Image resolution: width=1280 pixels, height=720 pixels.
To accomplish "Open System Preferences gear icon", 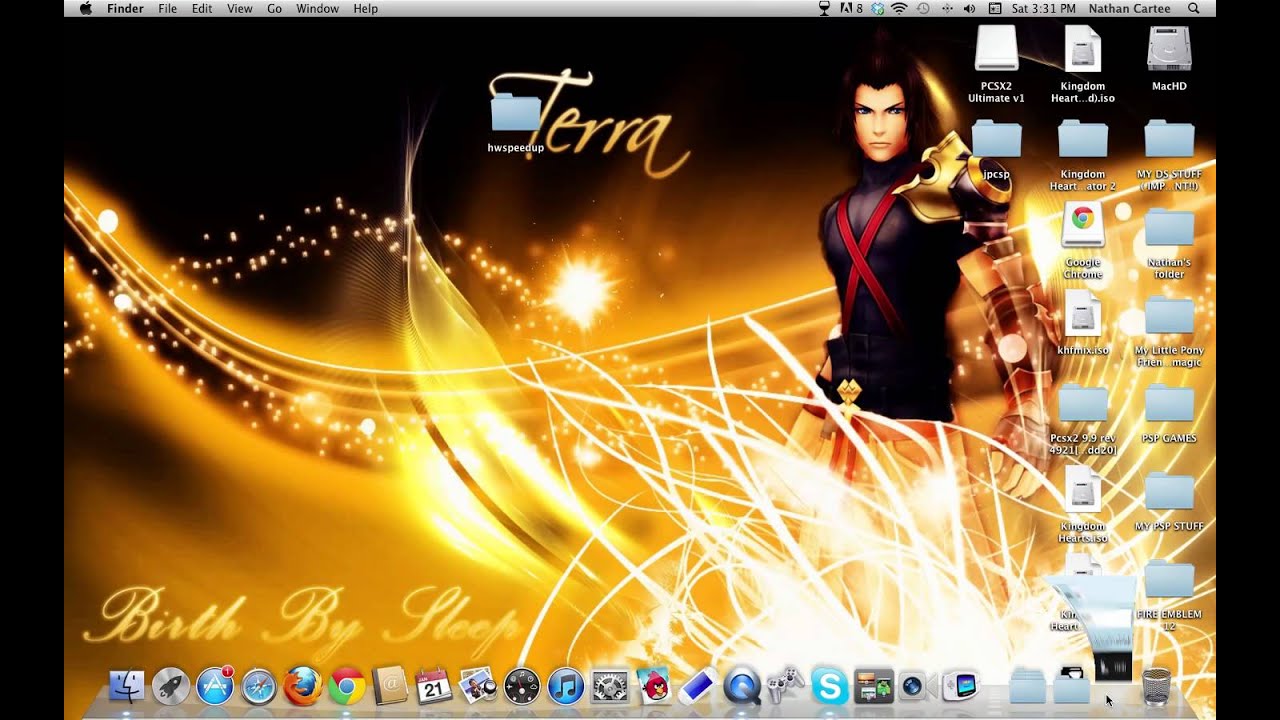I will (610, 686).
